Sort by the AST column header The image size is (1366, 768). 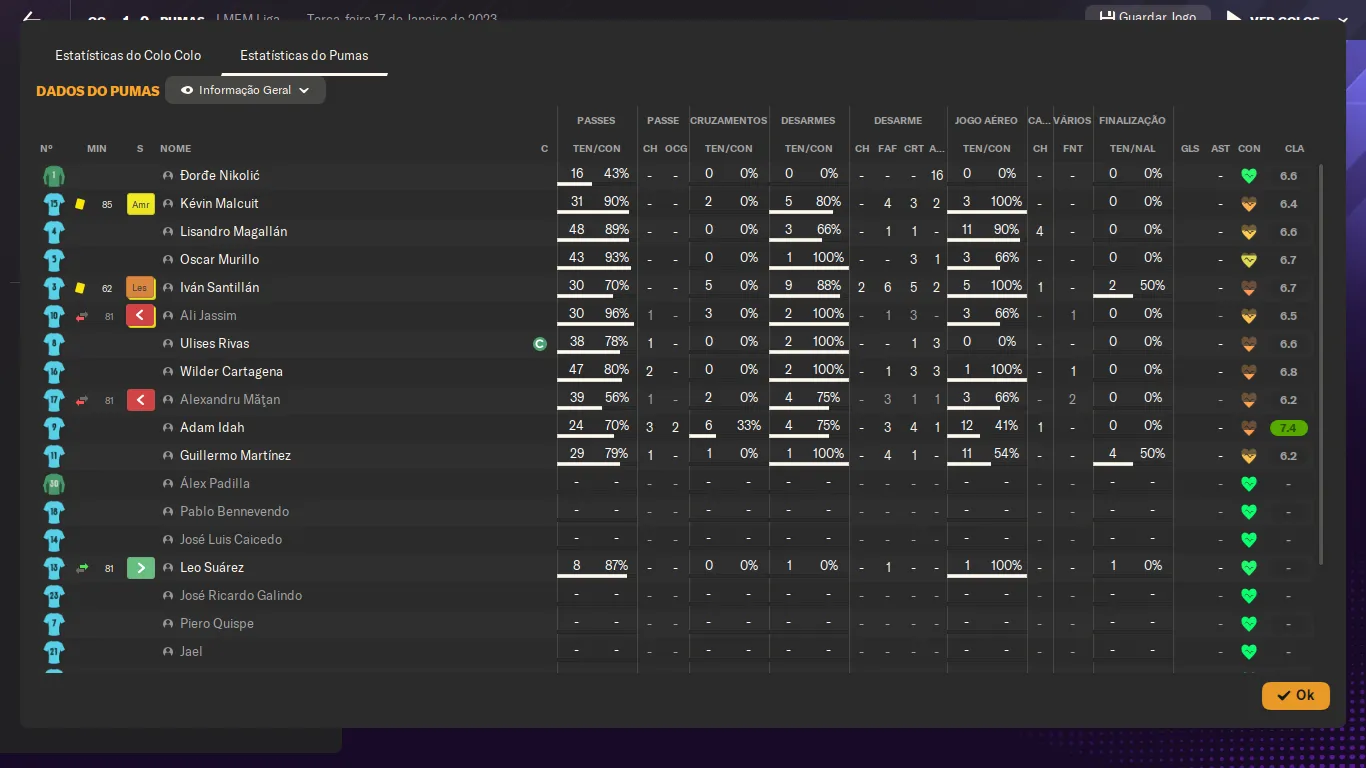[1220, 148]
